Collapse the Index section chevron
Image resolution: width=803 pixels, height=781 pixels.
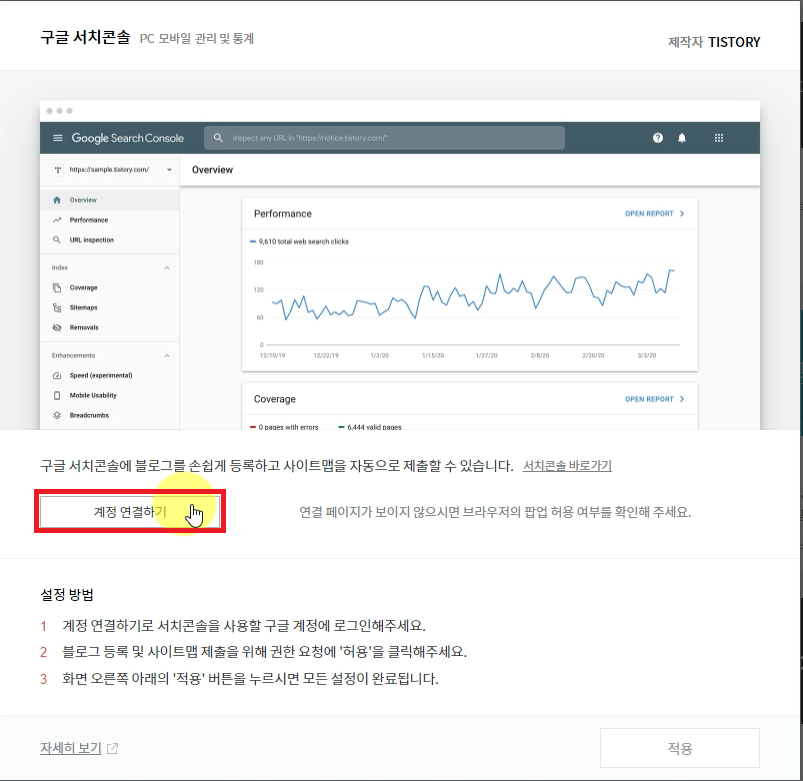coord(167,268)
